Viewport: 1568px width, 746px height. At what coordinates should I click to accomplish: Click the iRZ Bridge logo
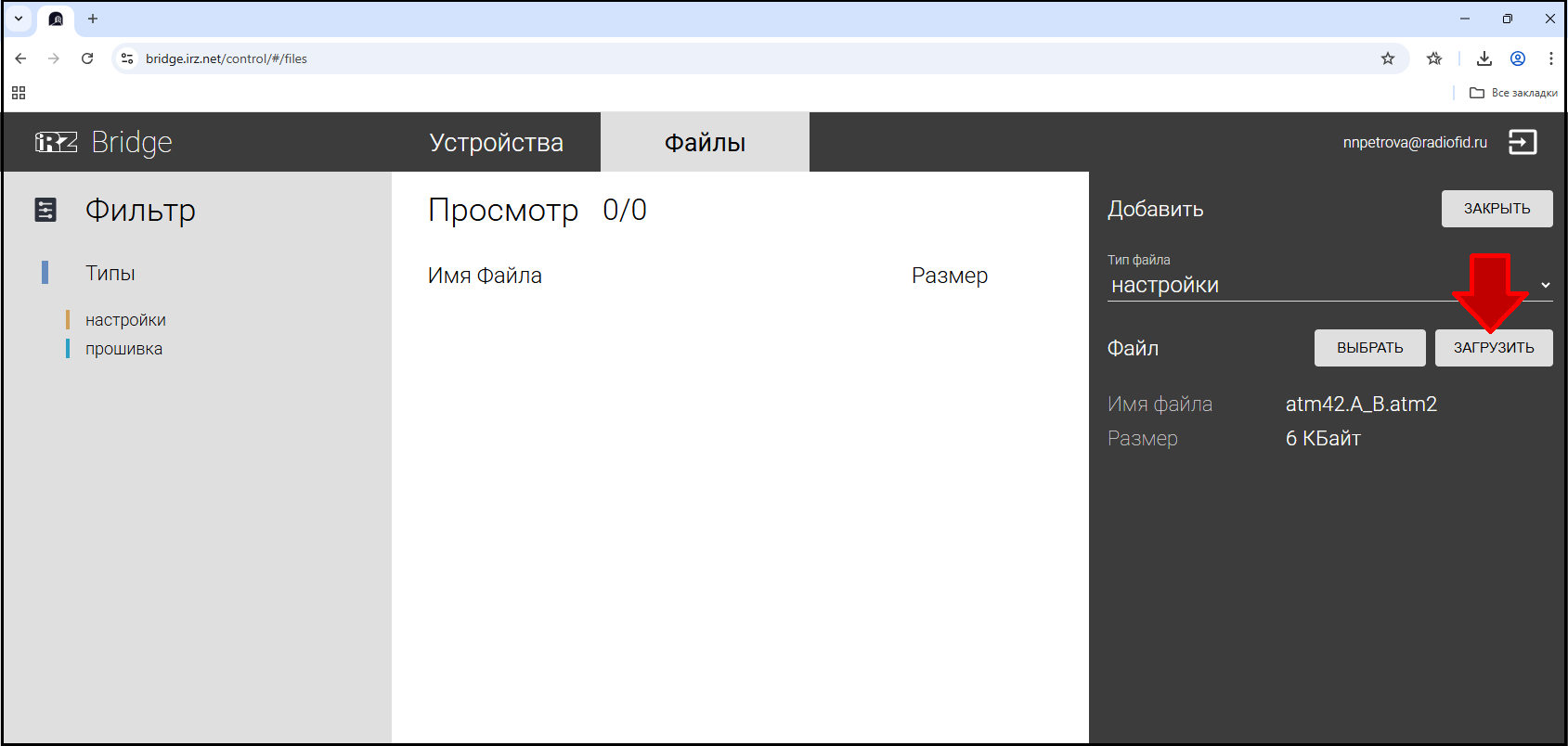pyautogui.click(x=103, y=142)
